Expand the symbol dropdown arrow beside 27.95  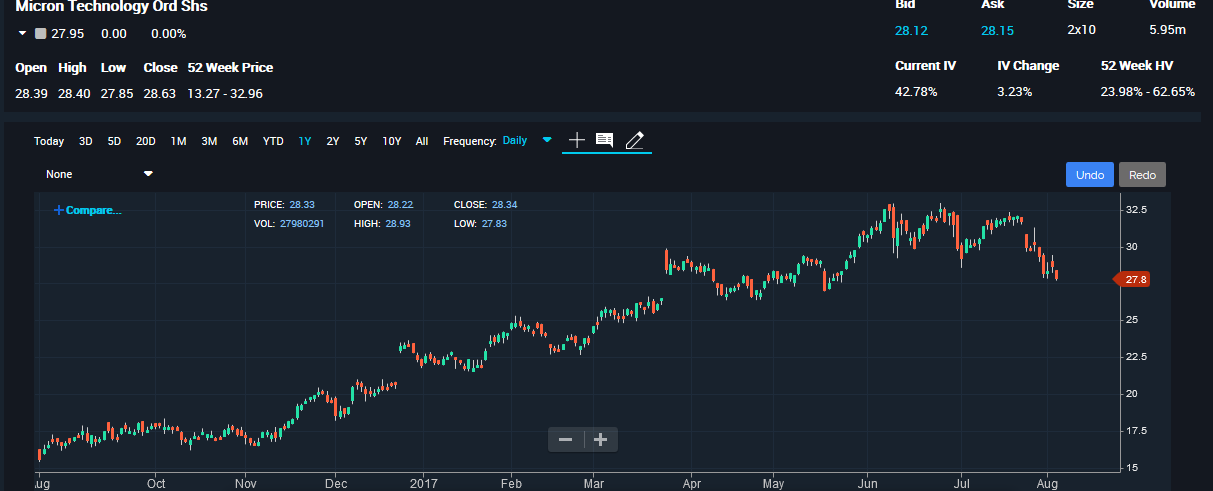[x=22, y=34]
